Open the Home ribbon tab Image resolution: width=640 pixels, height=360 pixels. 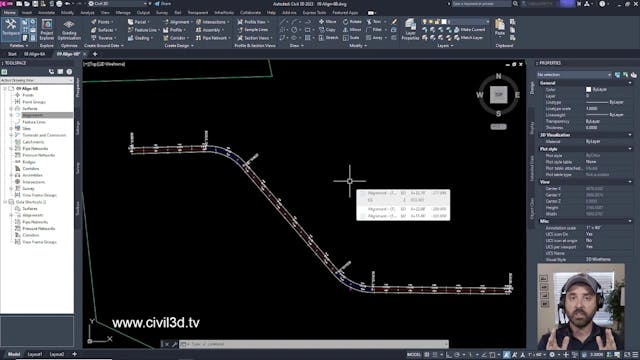point(9,13)
